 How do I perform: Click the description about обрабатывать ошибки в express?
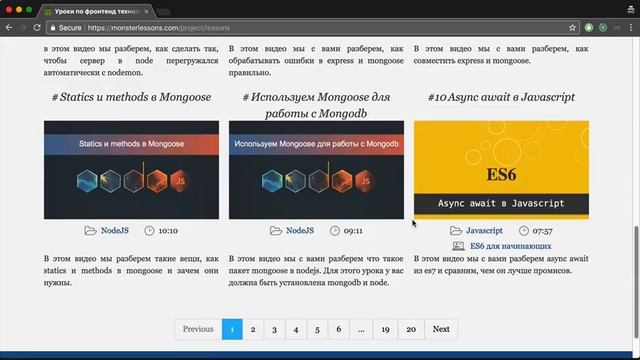pos(316,60)
